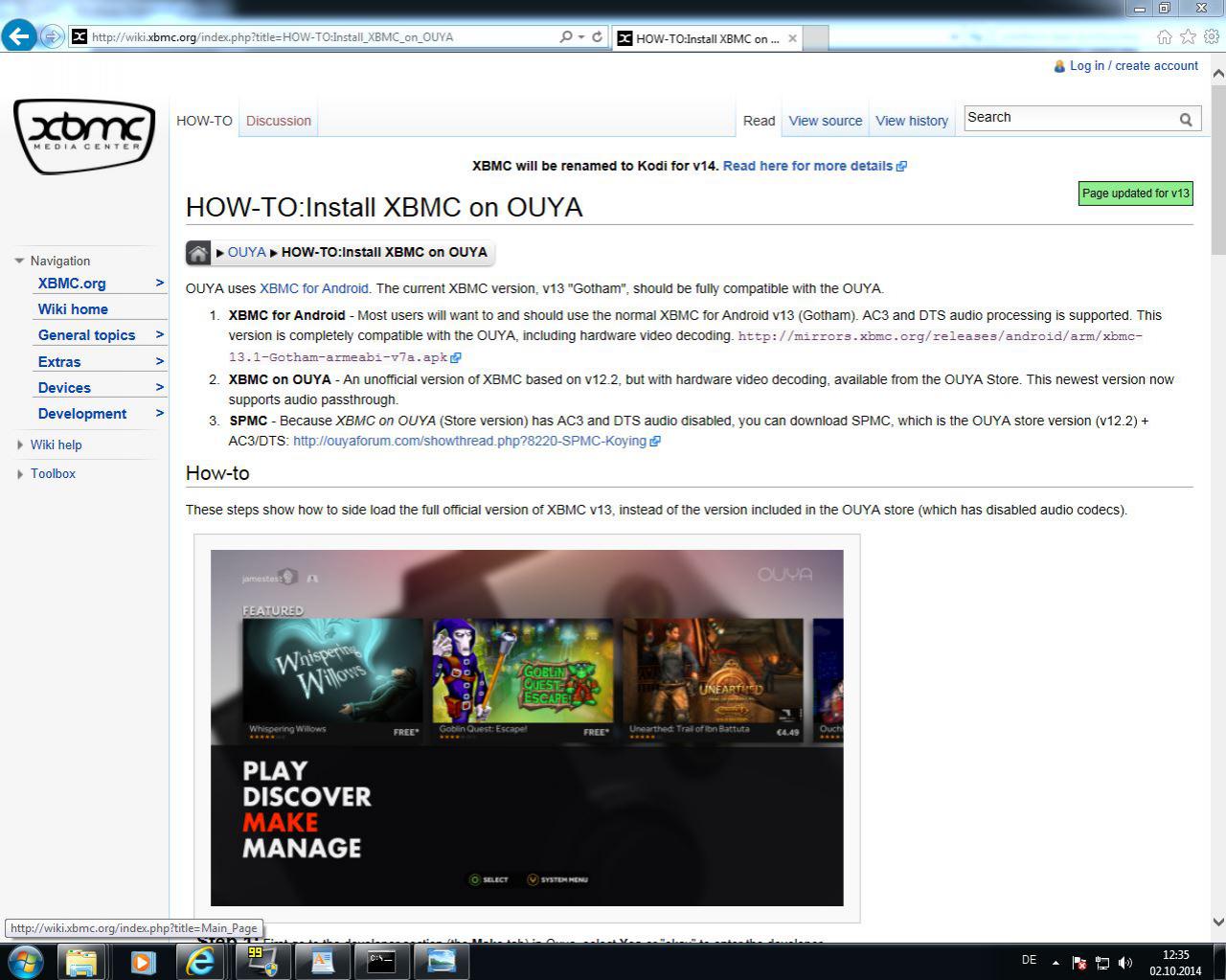
Task: Click the Favorites star icon
Action: pos(1188,36)
